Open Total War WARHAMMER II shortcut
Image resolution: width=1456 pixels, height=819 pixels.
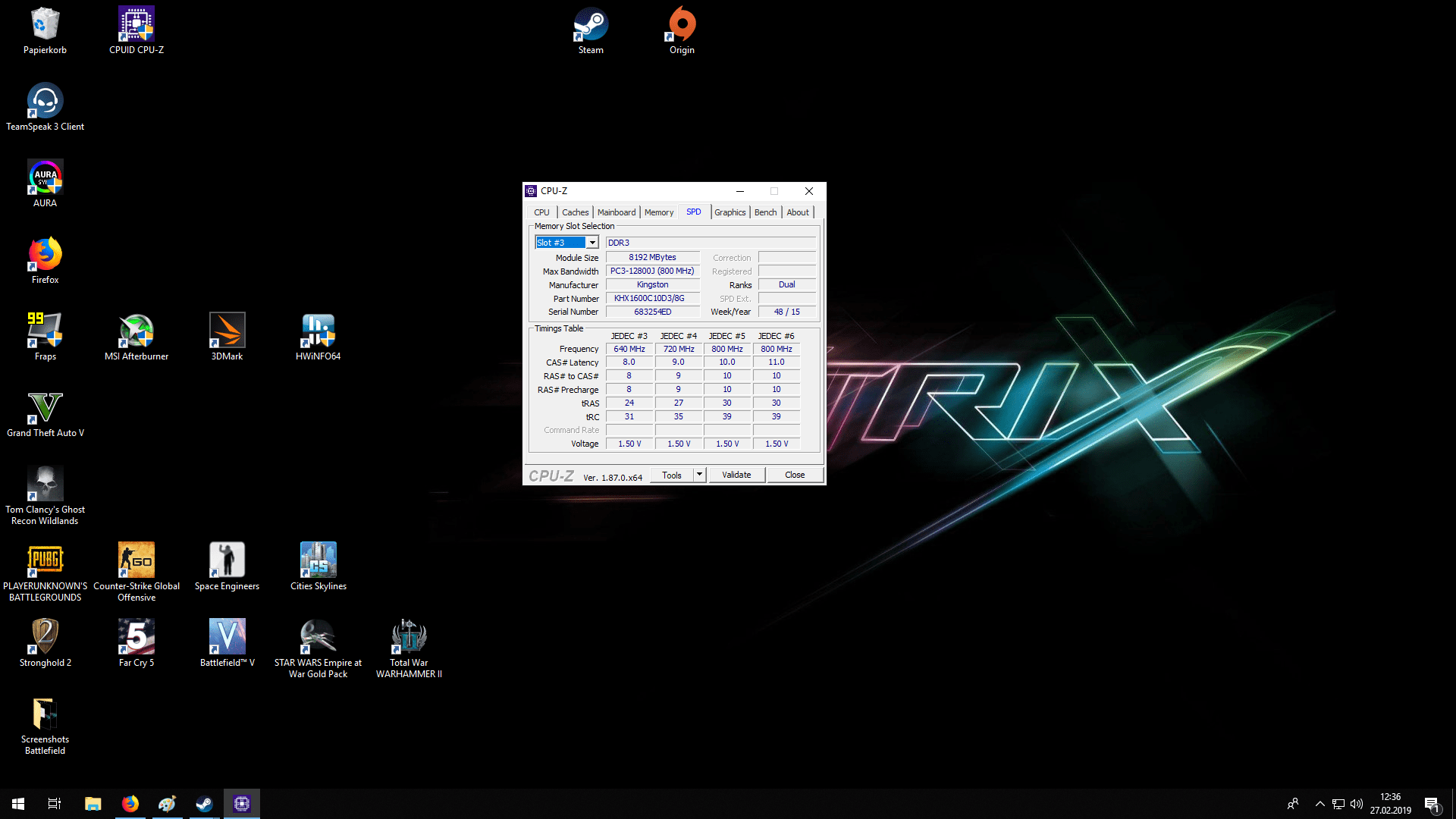coord(409,649)
